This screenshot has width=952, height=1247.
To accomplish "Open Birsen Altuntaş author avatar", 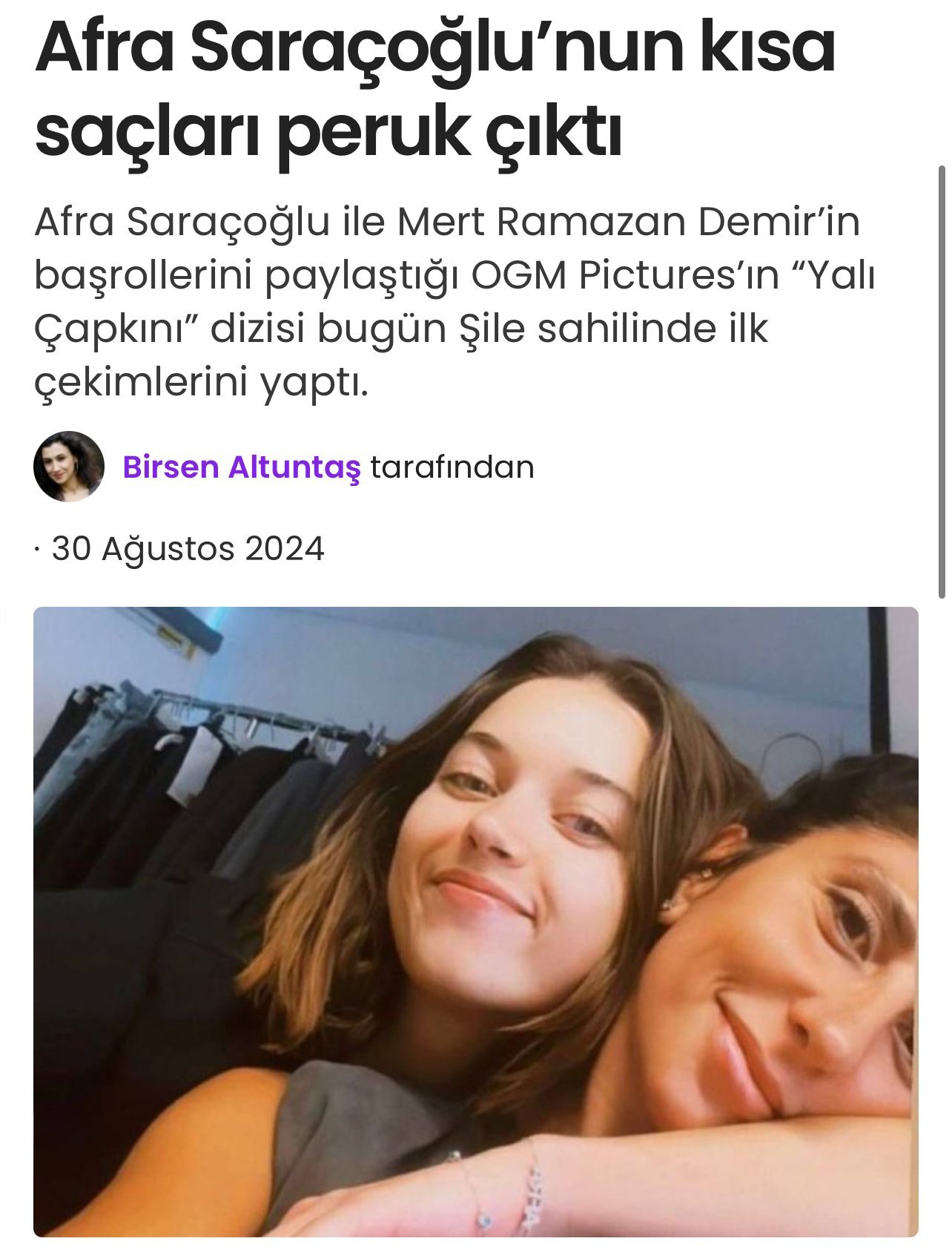I will pyautogui.click(x=68, y=467).
